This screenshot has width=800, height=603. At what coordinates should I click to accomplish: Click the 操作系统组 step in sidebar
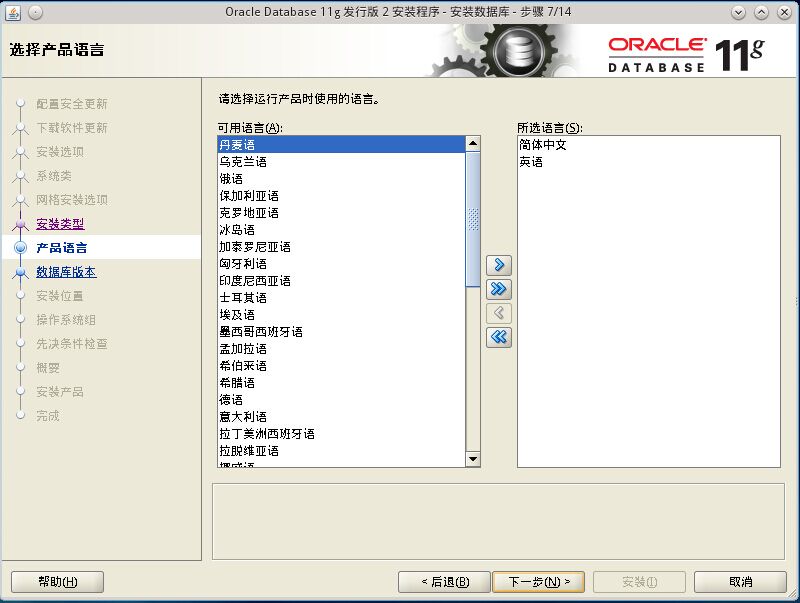pos(66,320)
